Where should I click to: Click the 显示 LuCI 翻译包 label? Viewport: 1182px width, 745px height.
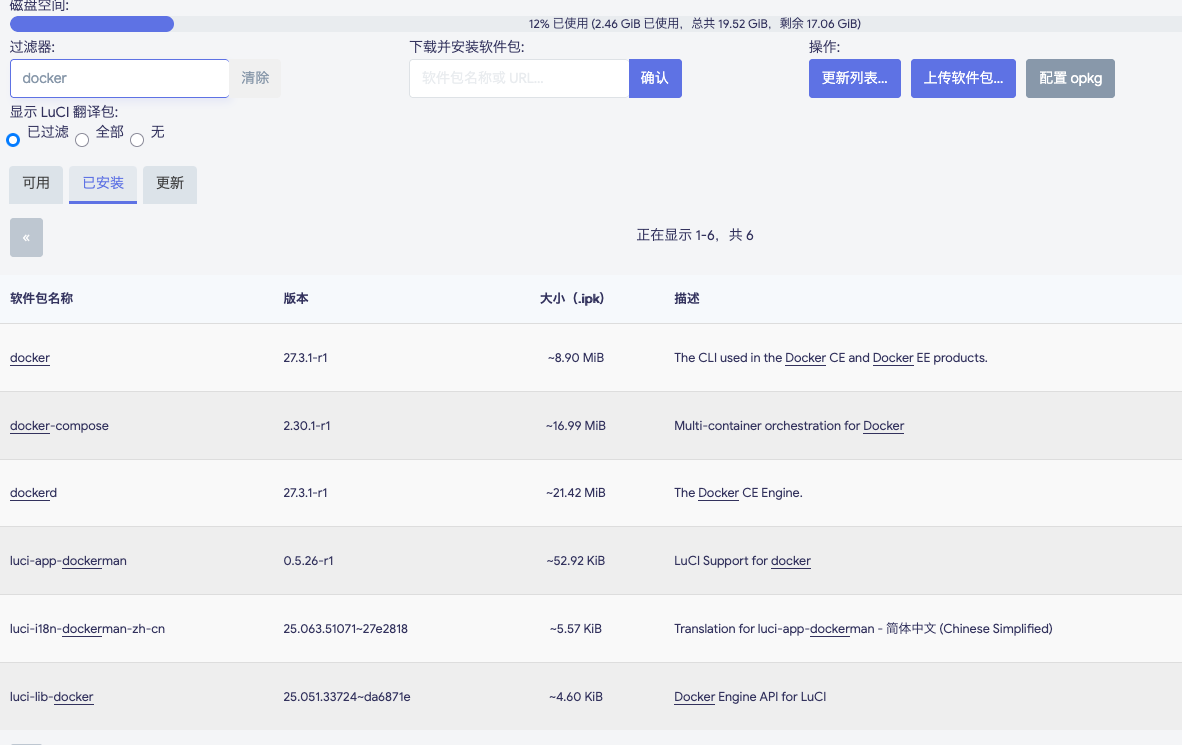64,112
